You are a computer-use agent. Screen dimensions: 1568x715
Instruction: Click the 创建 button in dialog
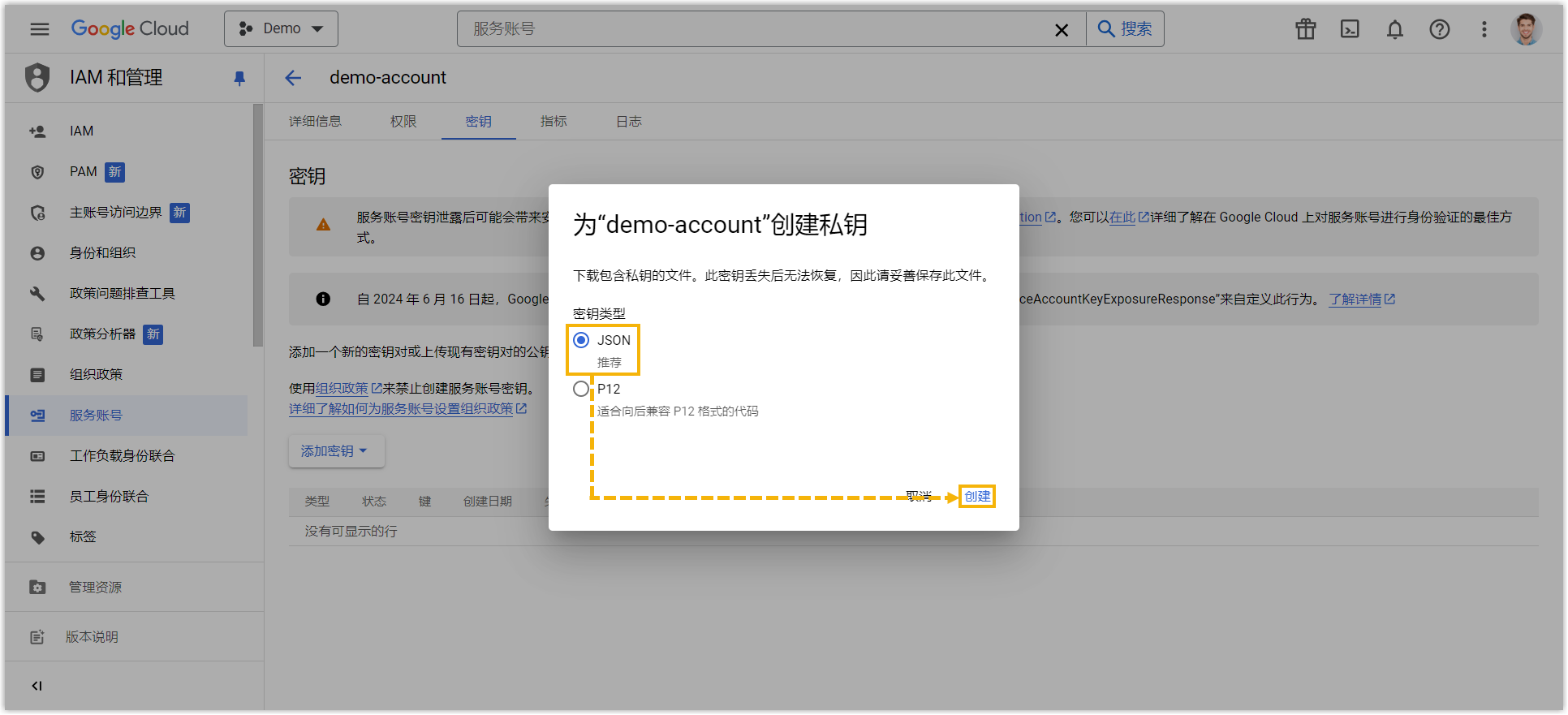(x=977, y=497)
